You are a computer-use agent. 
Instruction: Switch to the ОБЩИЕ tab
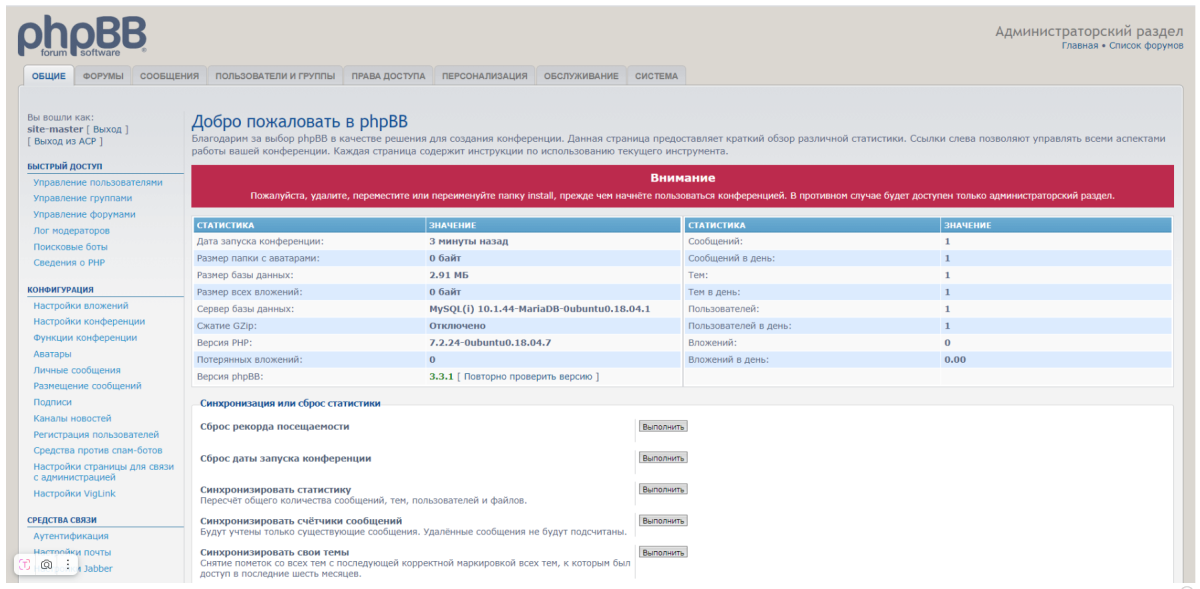point(49,76)
